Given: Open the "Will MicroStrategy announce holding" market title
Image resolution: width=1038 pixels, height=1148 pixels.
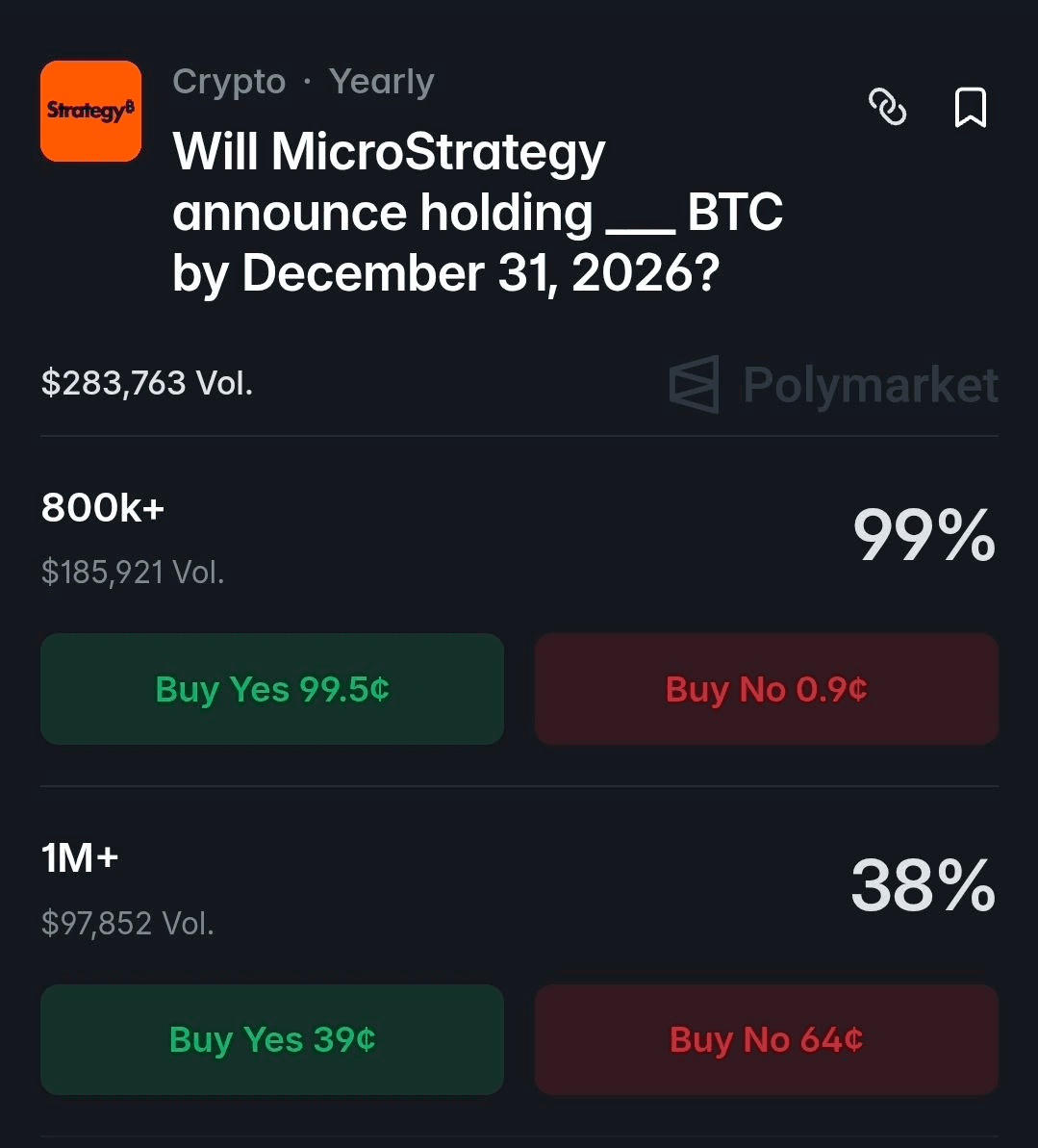Looking at the screenshot, I should point(389,153).
